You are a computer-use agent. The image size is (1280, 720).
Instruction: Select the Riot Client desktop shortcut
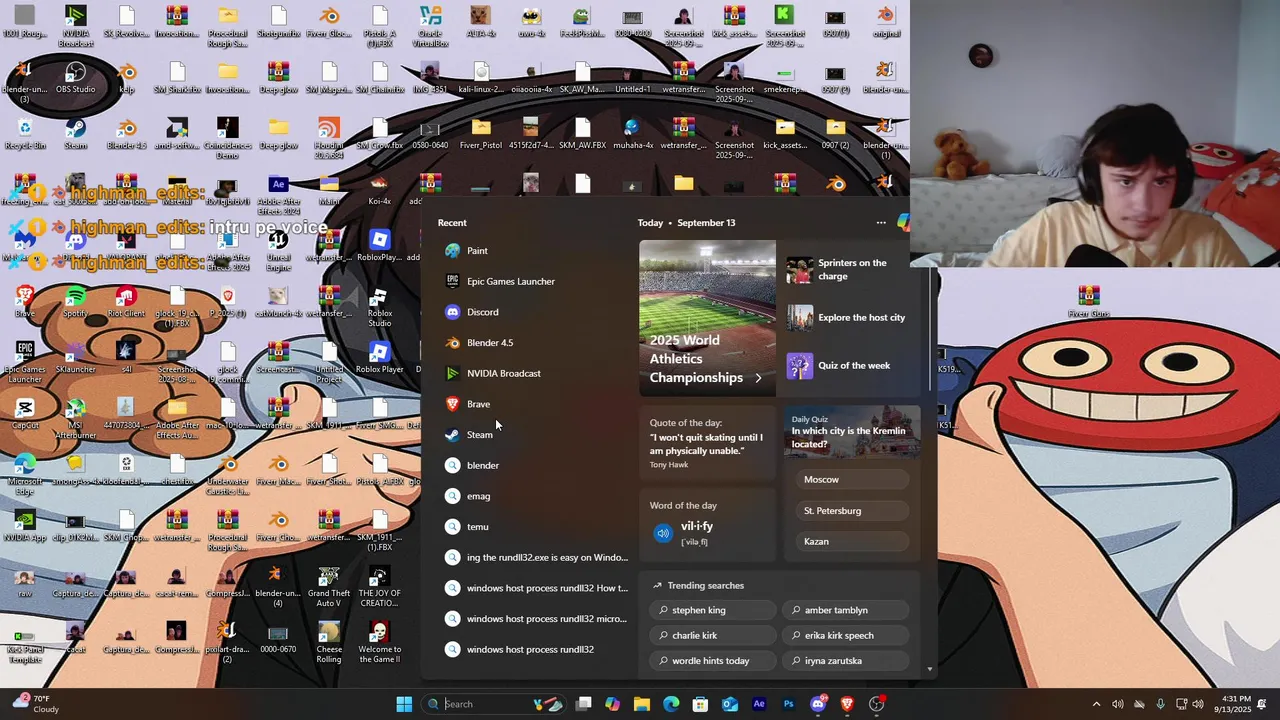[126, 302]
